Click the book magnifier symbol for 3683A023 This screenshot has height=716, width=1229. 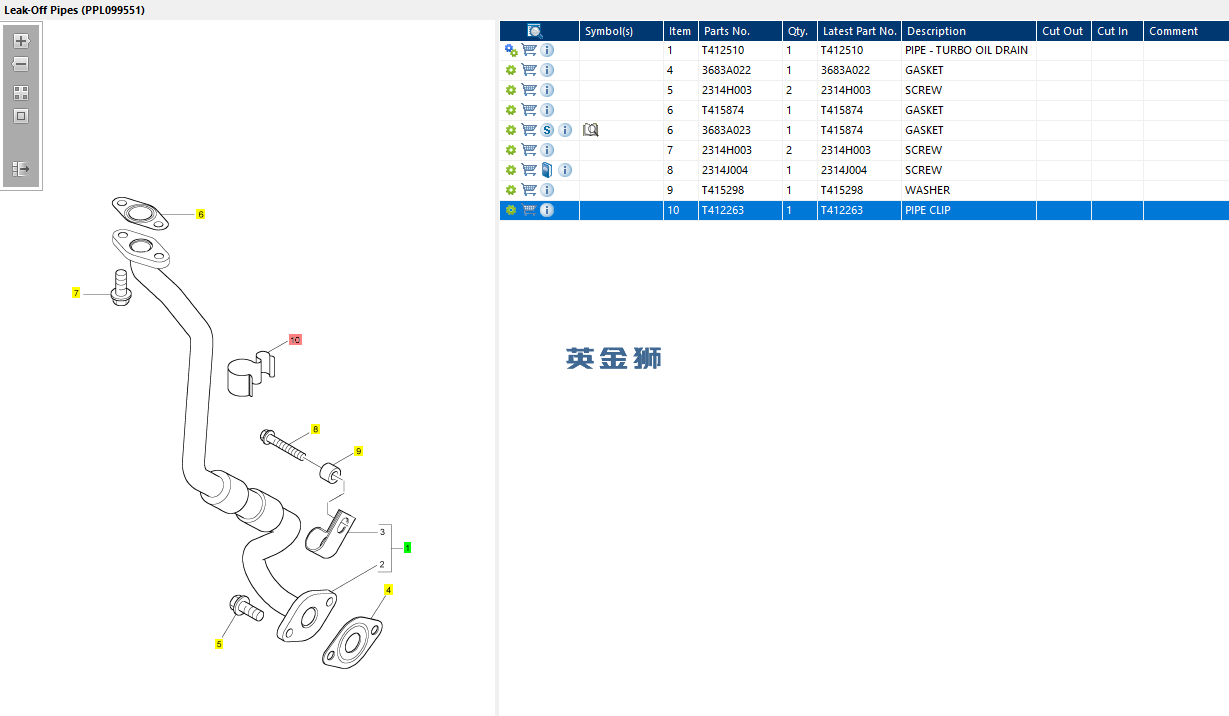tap(591, 130)
